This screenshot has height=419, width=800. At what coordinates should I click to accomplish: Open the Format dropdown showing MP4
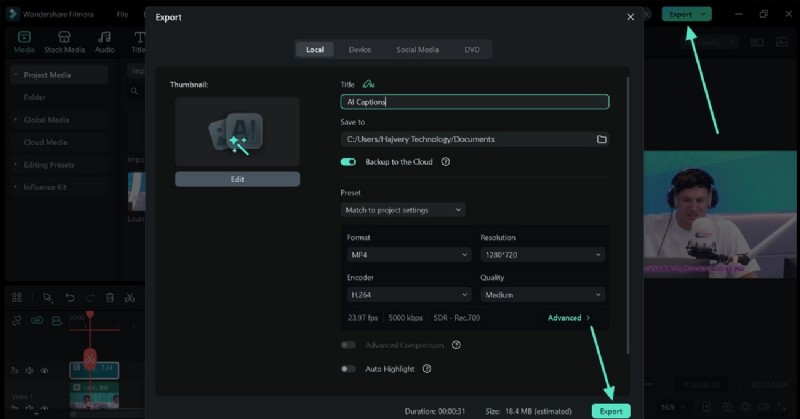pos(408,254)
